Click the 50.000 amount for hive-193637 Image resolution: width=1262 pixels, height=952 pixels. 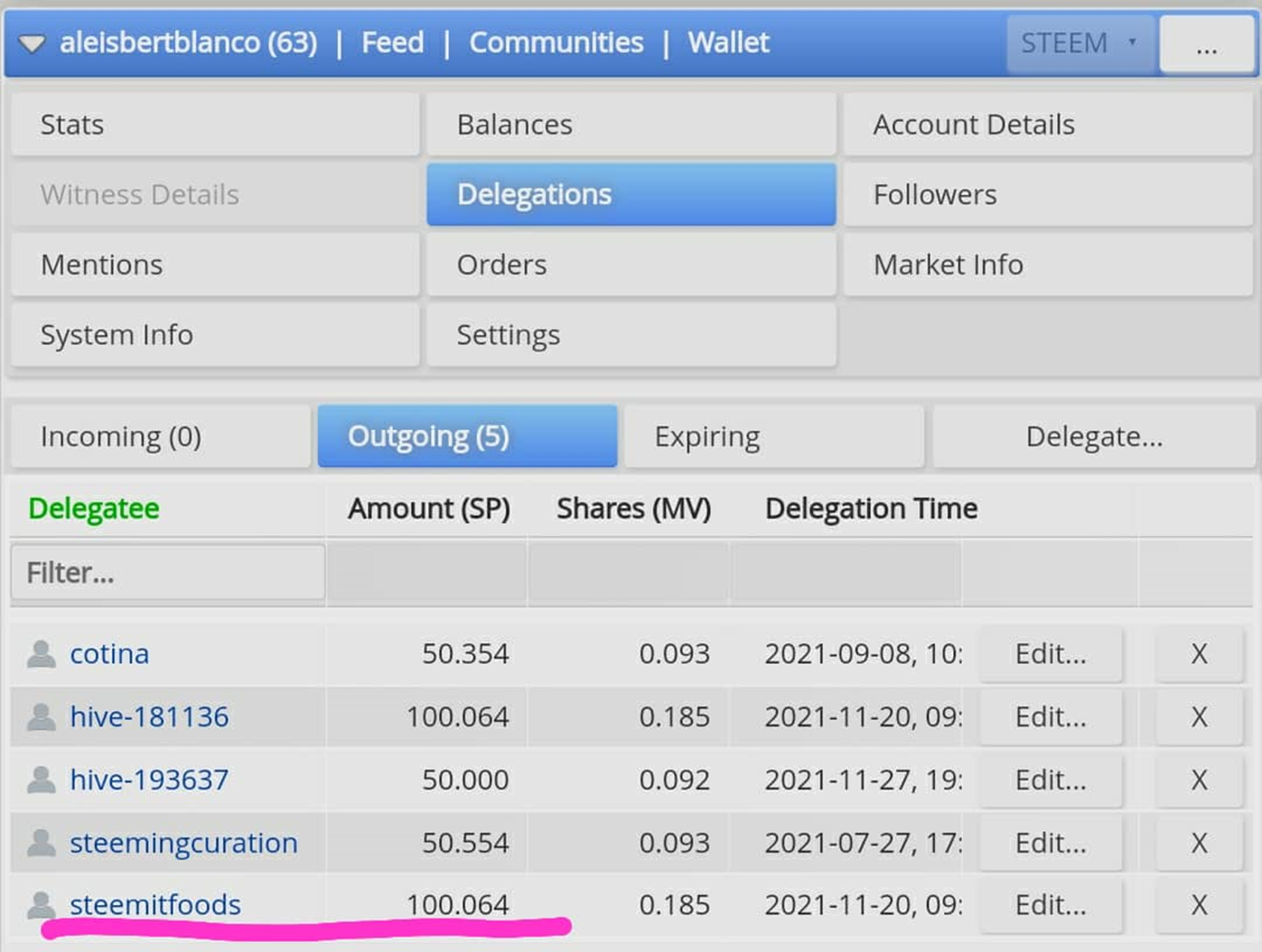[465, 780]
